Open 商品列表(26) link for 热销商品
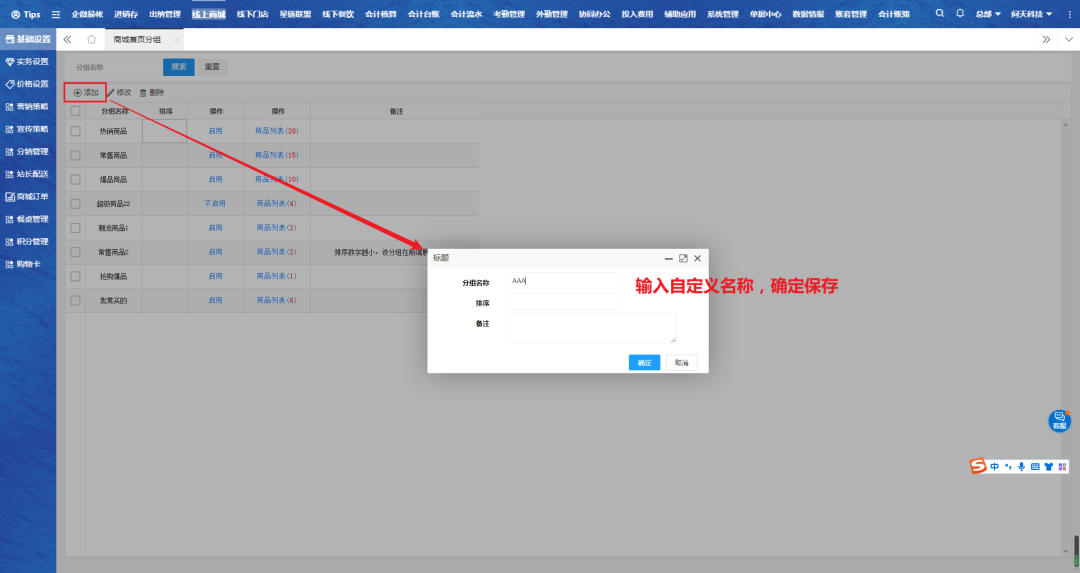 pos(277,131)
